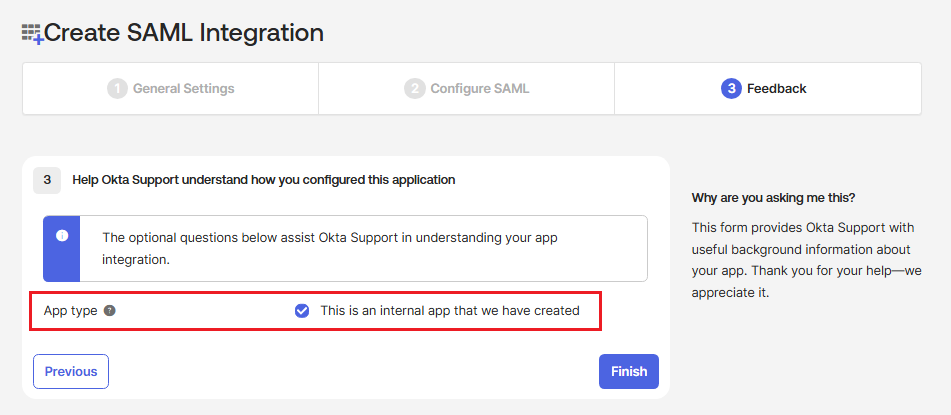Click the Create SAML Integration app grid icon

click(32, 34)
